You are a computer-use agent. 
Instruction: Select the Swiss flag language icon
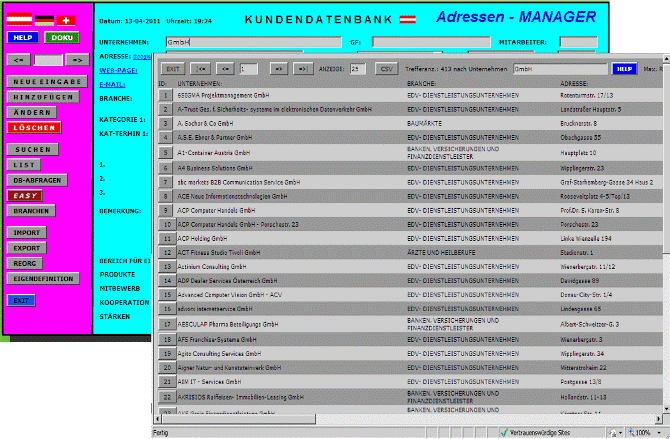coord(66,20)
